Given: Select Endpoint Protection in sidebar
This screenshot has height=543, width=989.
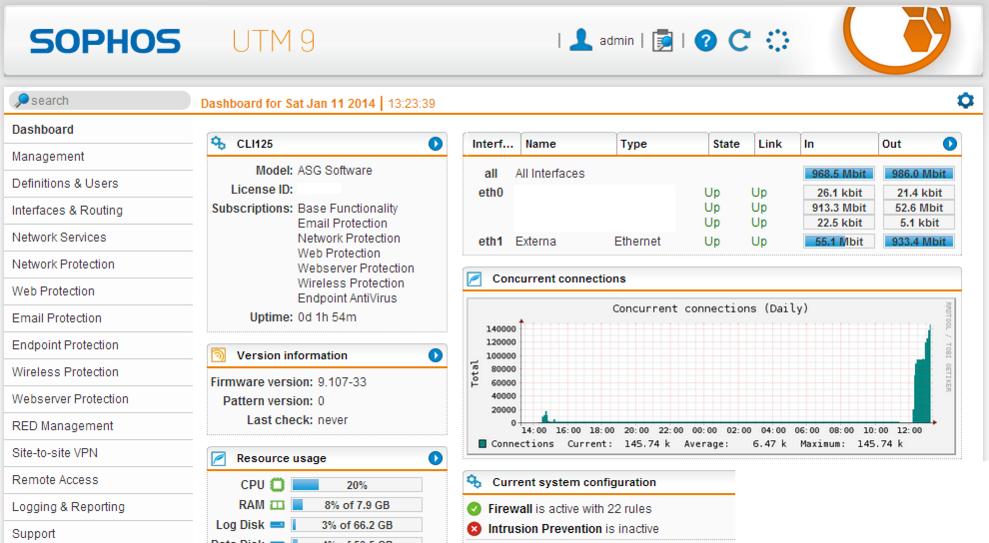Looking at the screenshot, I should pos(98,346).
